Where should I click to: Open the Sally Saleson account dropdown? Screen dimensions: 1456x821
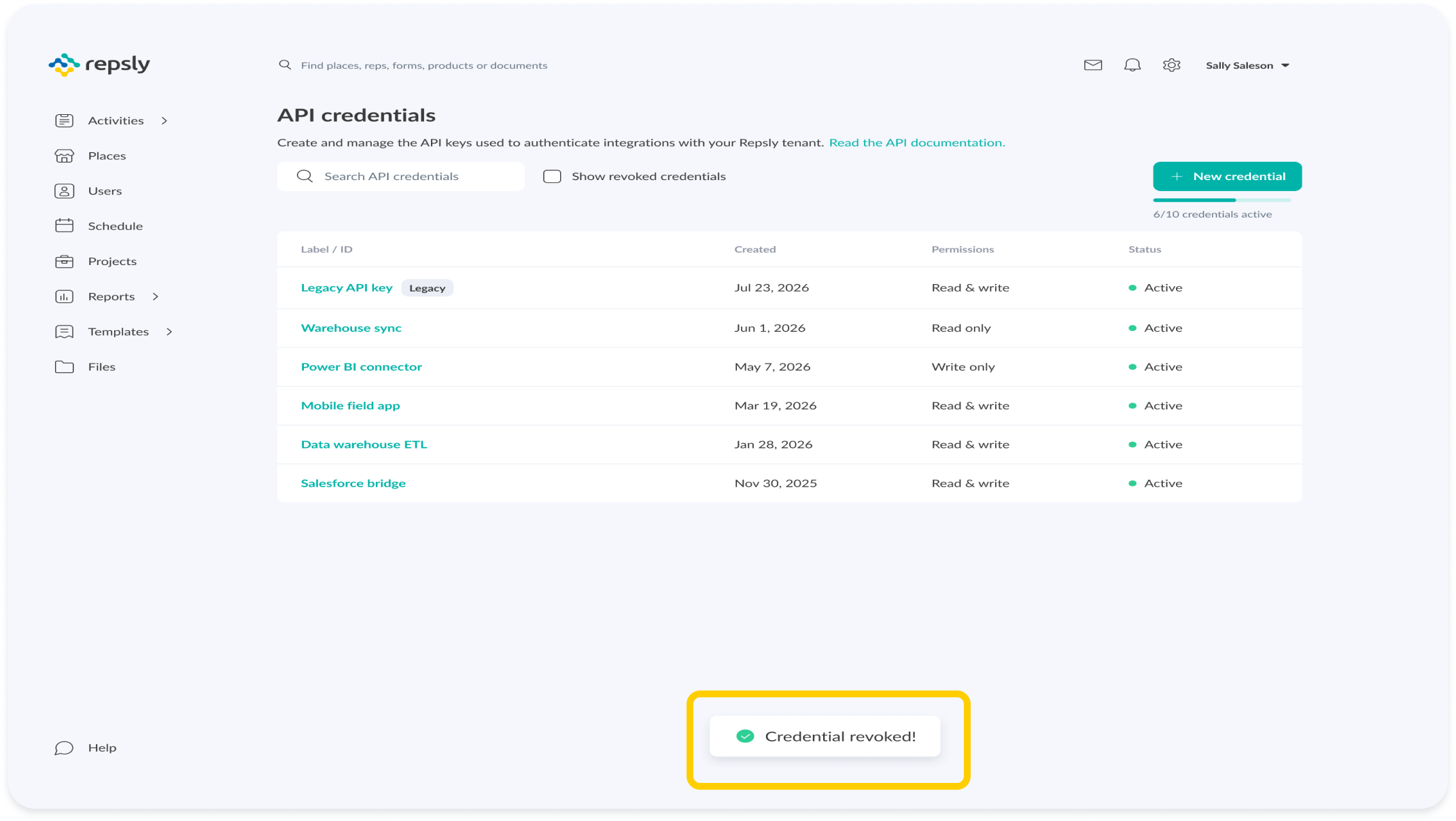1247,65
